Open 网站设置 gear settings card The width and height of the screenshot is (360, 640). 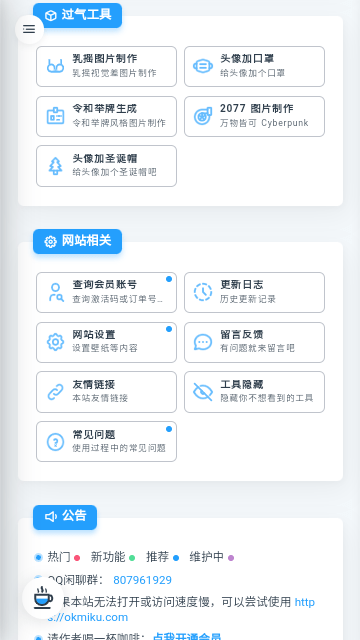point(107,342)
